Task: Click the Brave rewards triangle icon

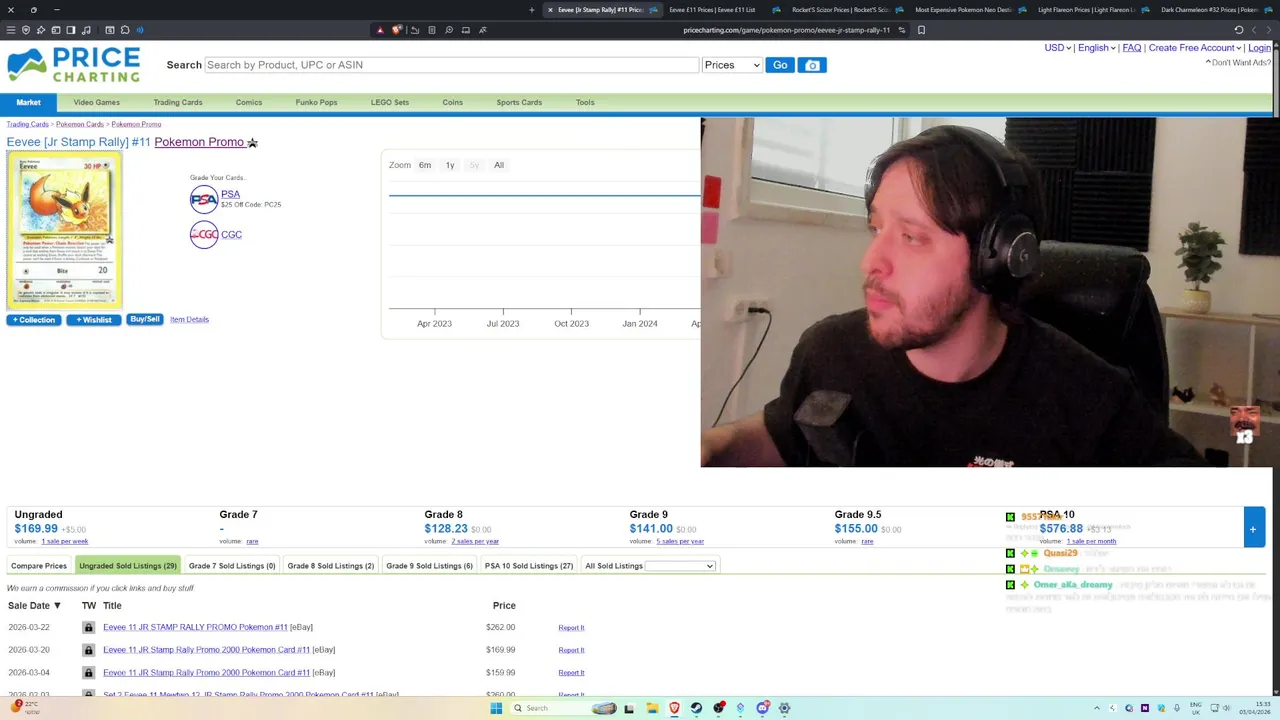Action: (380, 30)
